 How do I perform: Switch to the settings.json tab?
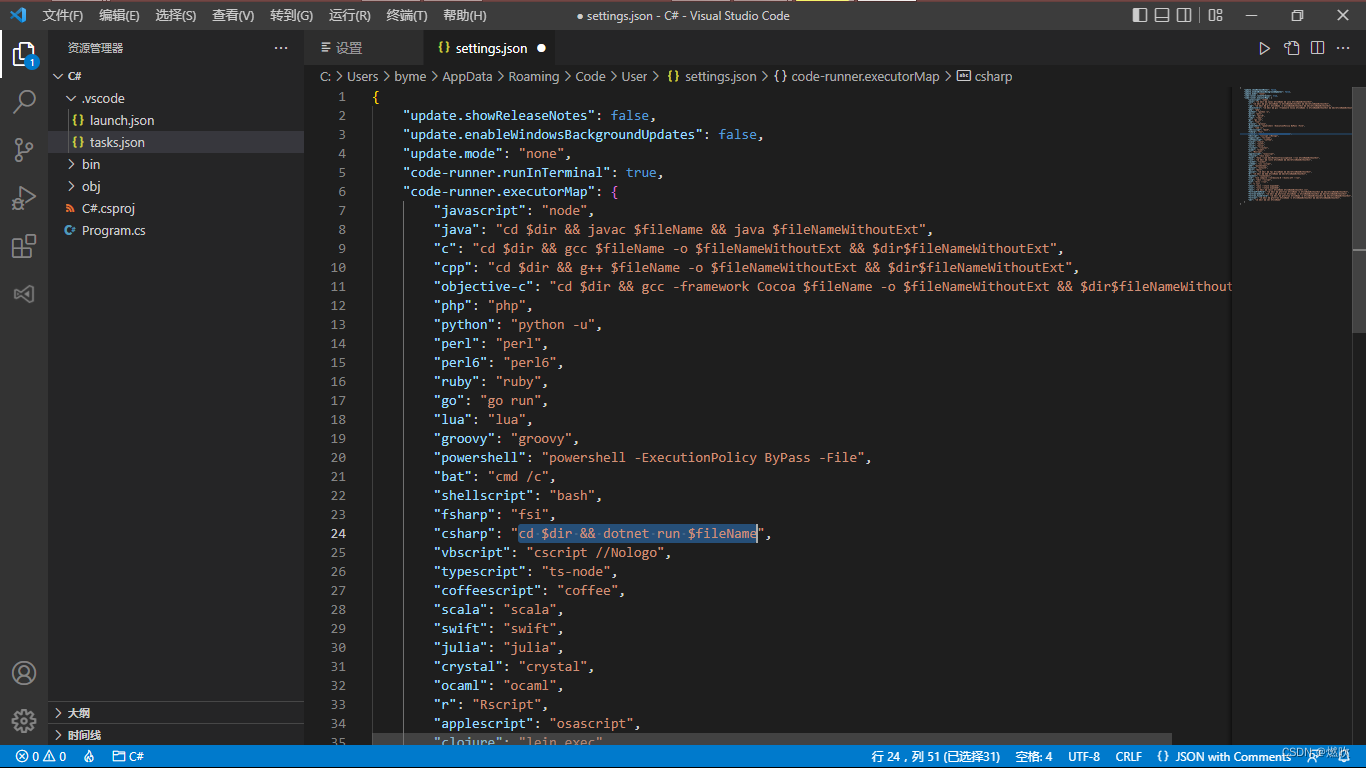(x=490, y=48)
